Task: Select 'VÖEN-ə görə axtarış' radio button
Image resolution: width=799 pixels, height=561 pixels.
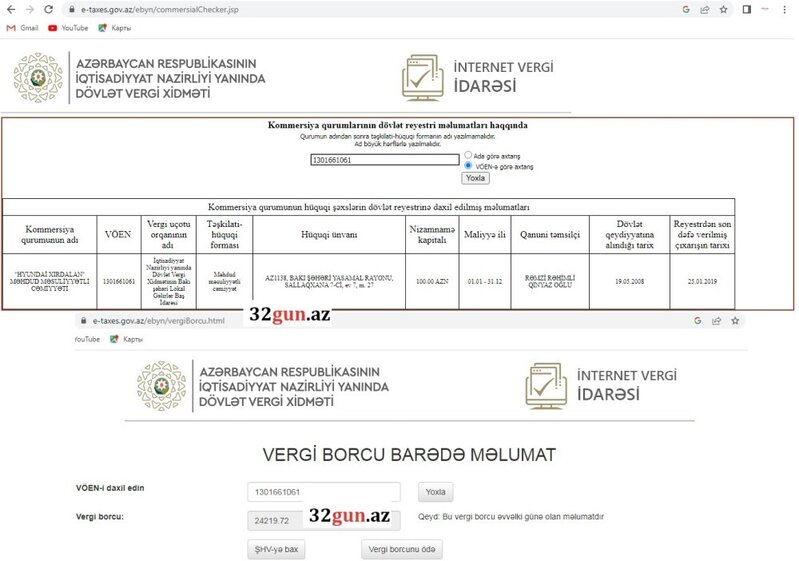Action: [468, 165]
